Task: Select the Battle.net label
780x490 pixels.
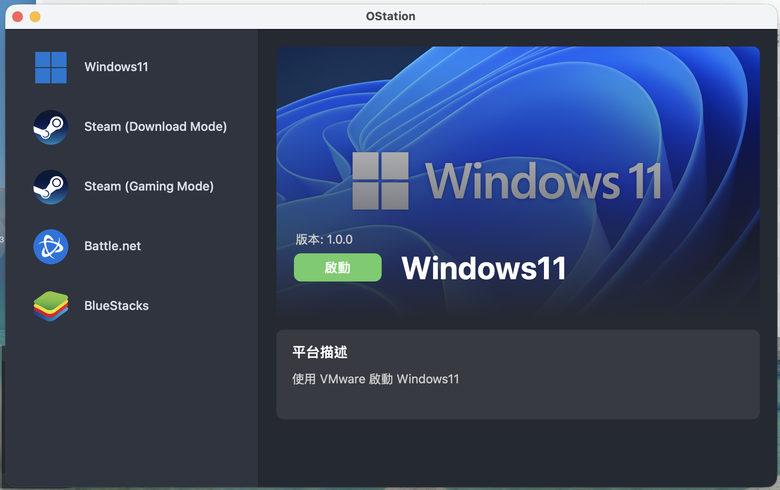Action: pos(112,246)
